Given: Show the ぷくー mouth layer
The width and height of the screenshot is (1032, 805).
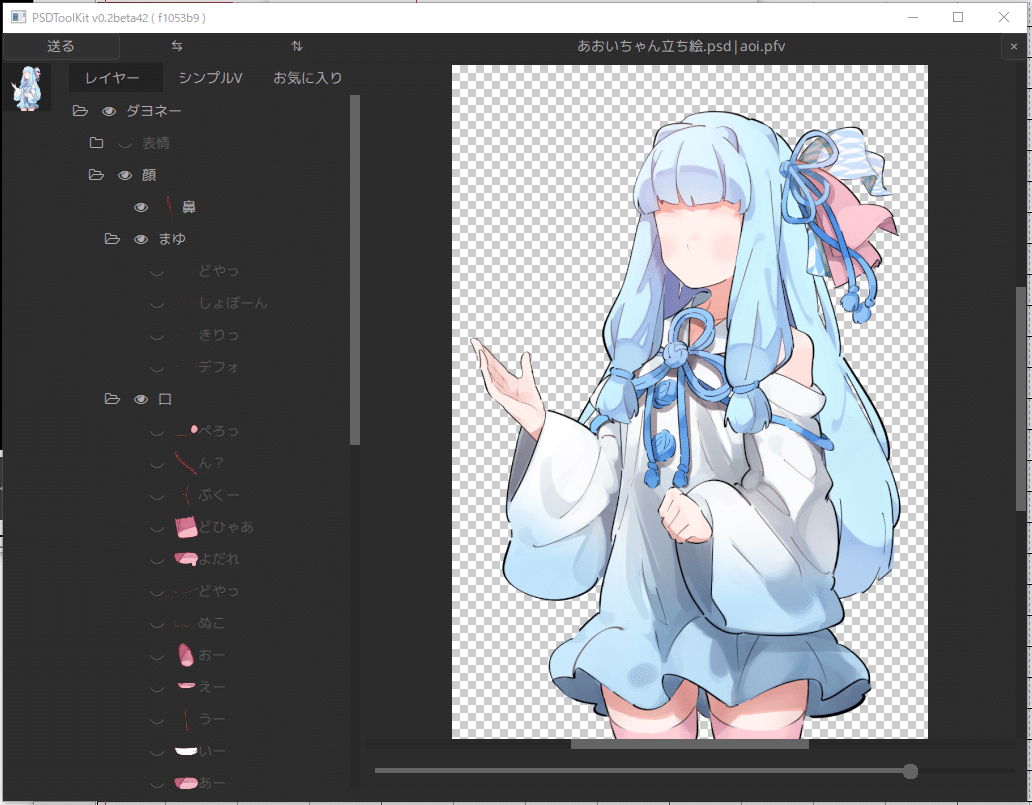Looking at the screenshot, I should click(157, 496).
